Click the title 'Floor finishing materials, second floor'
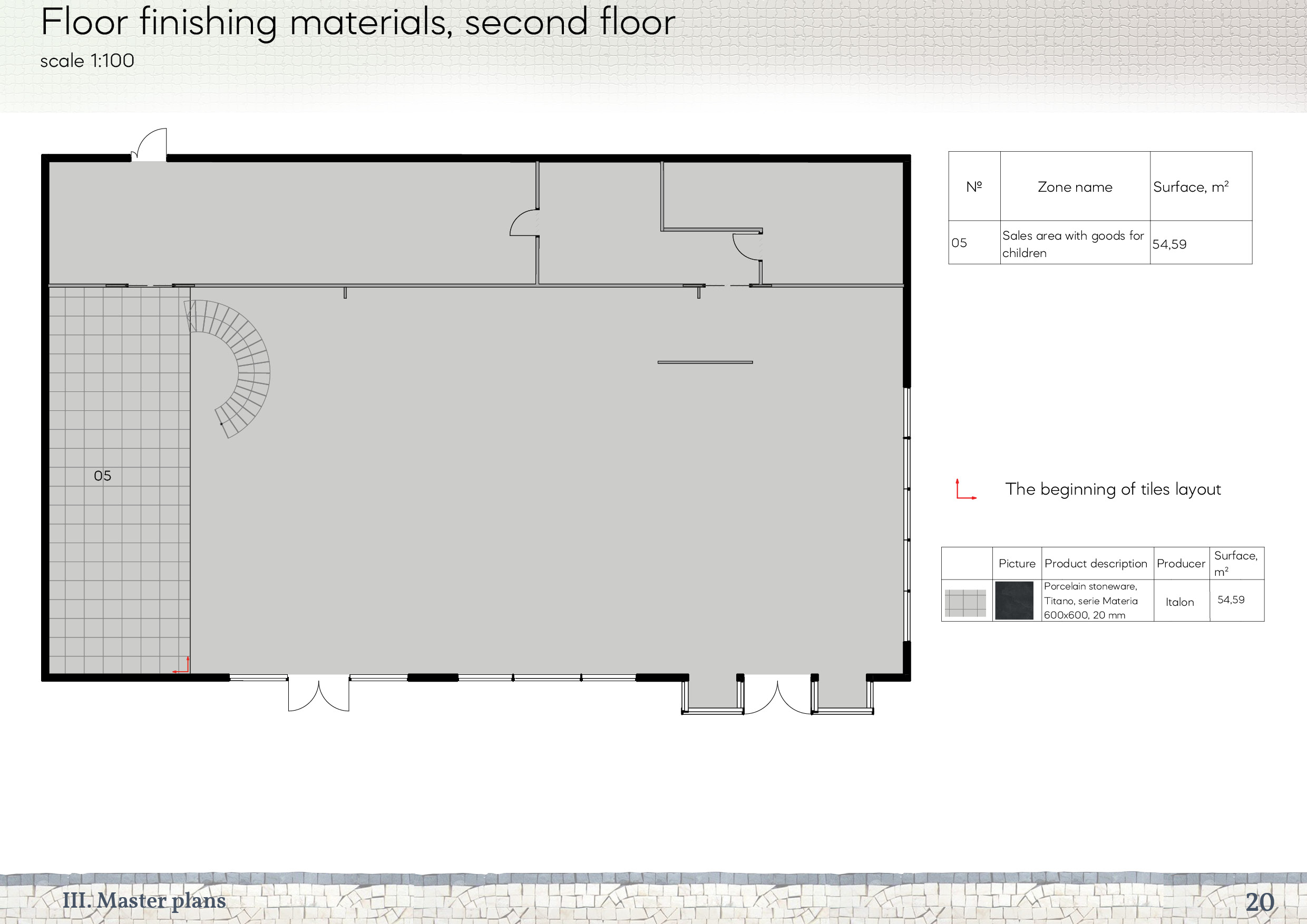 pos(358,23)
